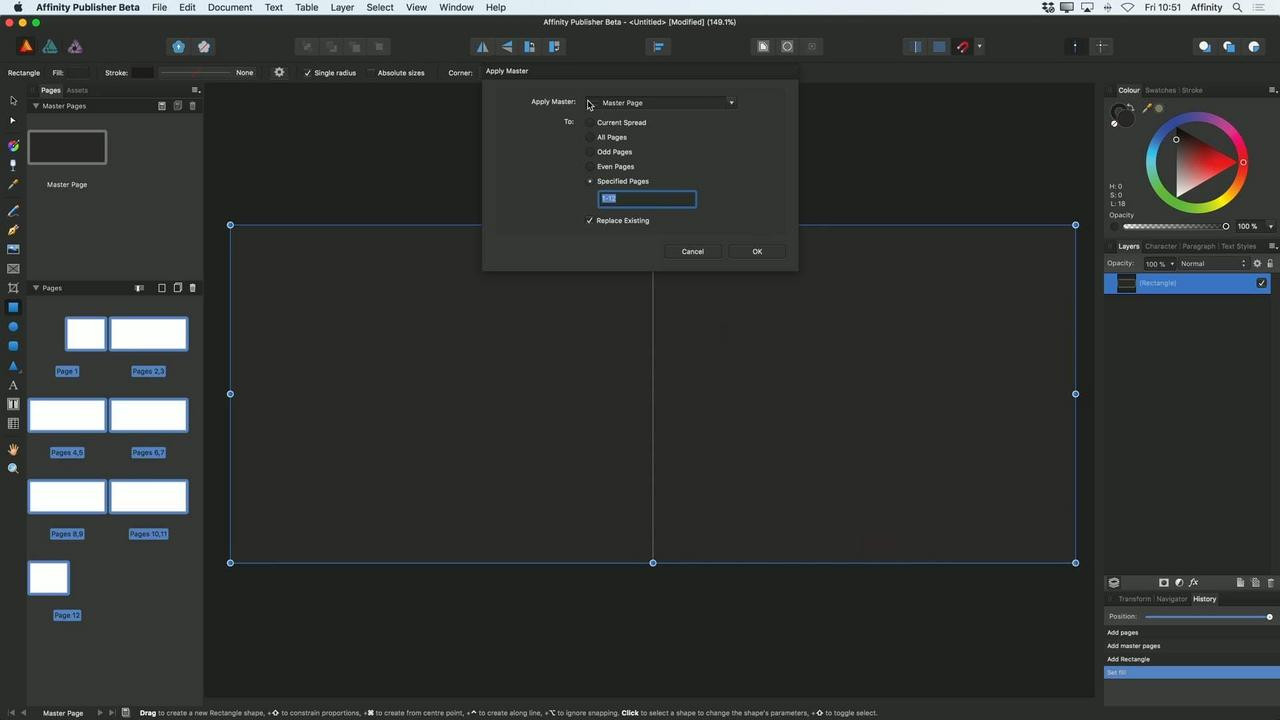
Task: Select the Move tool in the toolbox
Action: coord(13,101)
